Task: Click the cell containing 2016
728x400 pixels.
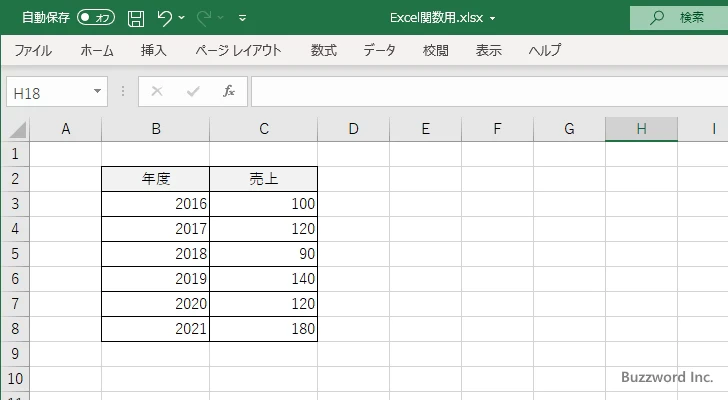Action: (156, 204)
